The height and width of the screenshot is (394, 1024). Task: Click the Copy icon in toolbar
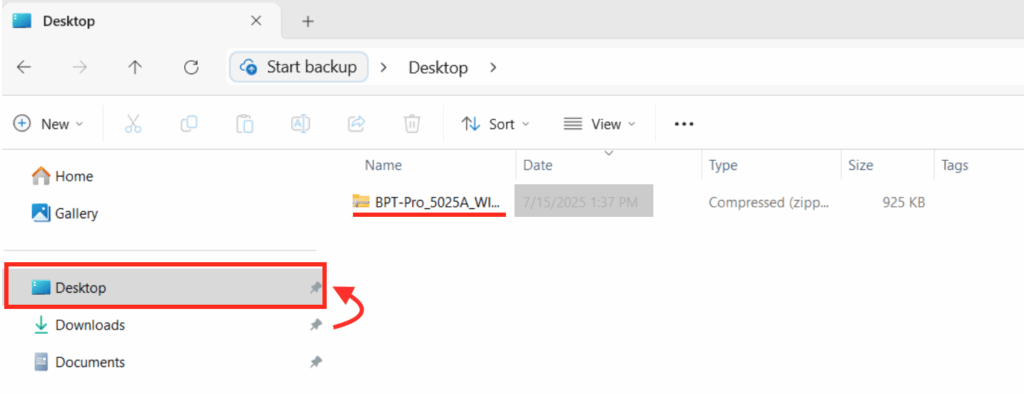[x=189, y=123]
